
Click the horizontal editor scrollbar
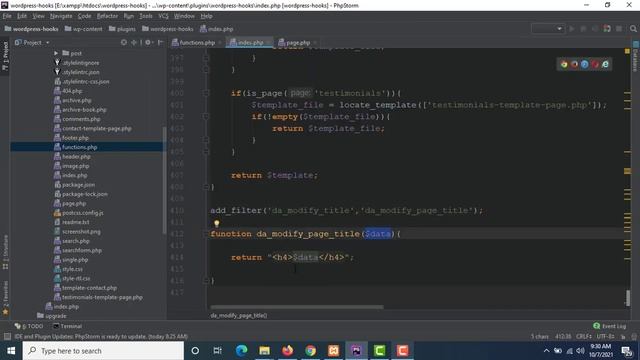coord(297,307)
